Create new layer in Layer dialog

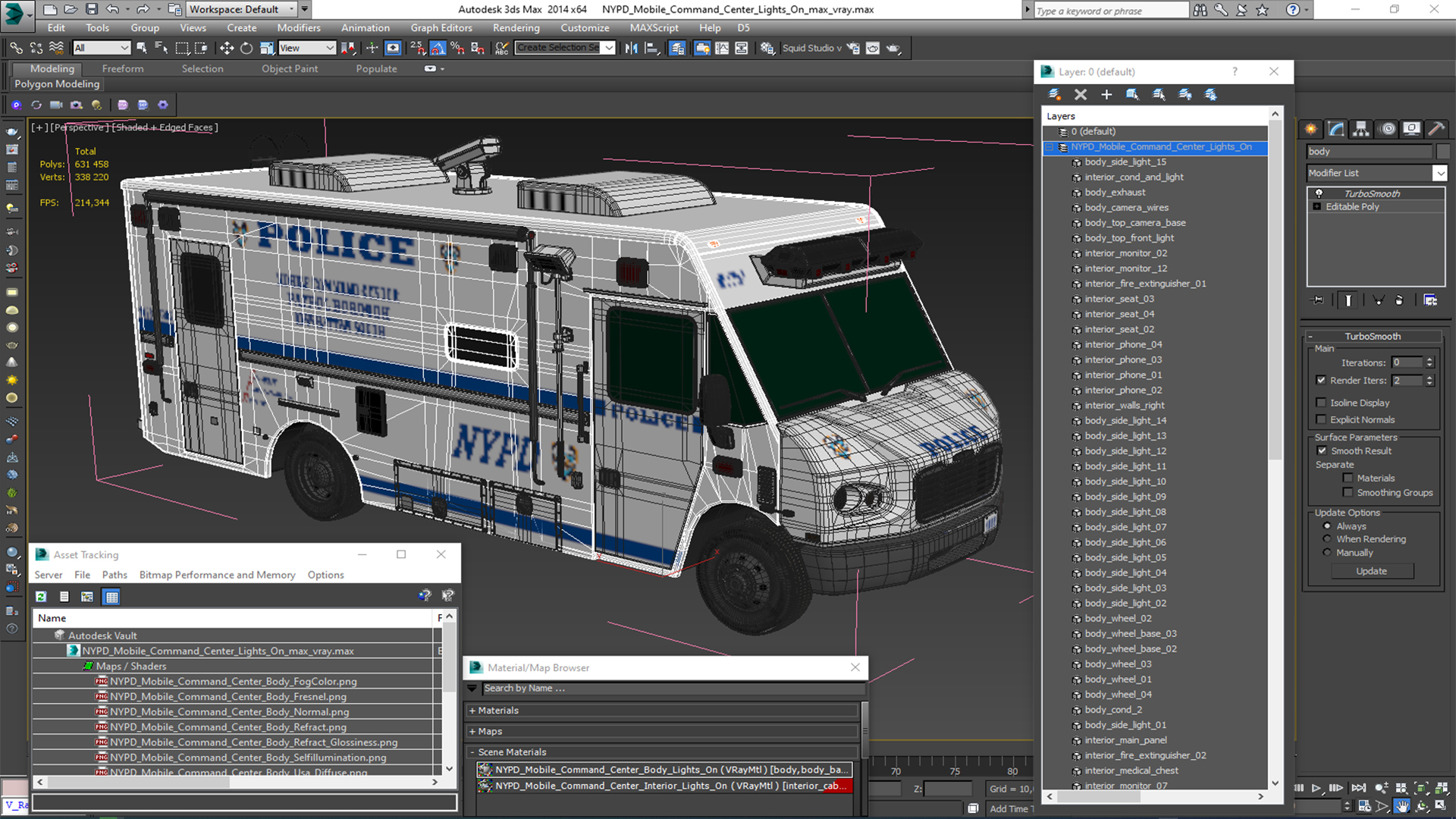tap(1054, 94)
